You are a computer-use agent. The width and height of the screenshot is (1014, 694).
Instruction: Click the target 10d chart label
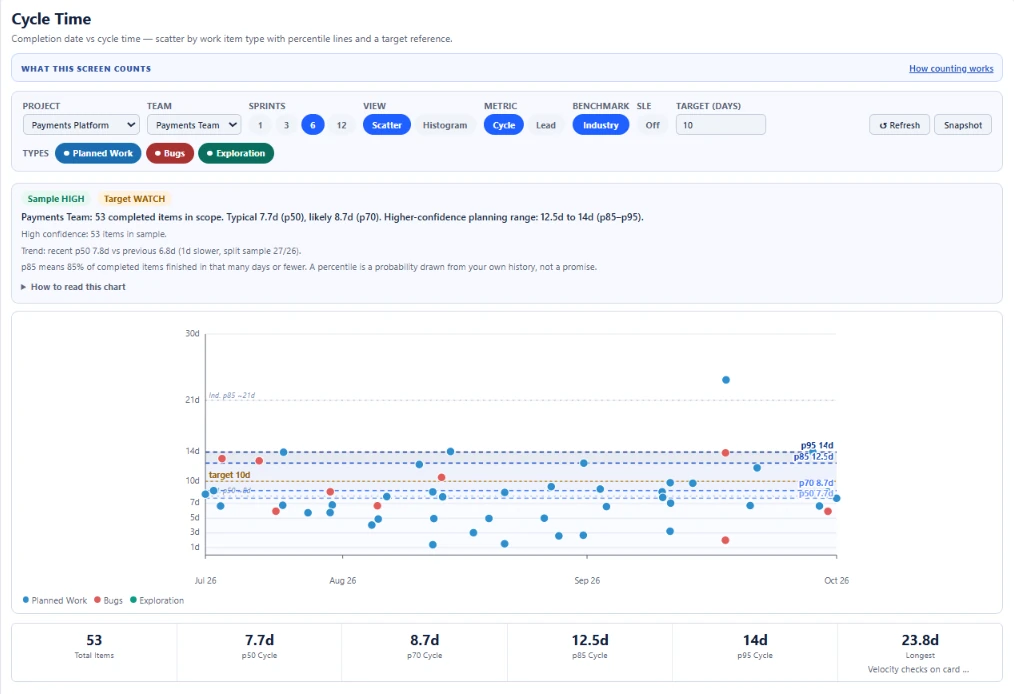pyautogui.click(x=230, y=475)
